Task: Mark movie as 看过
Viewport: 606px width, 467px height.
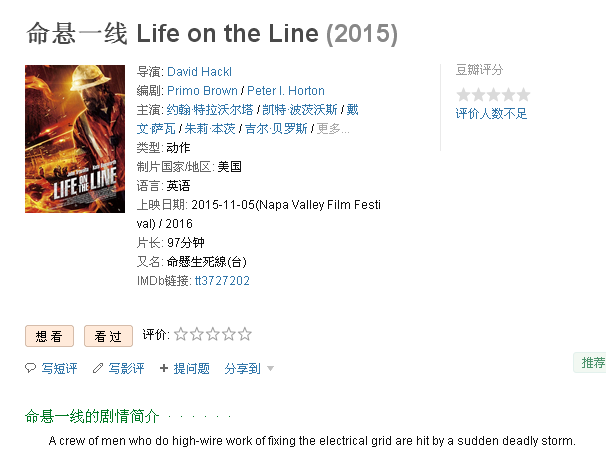Action: pyautogui.click(x=108, y=336)
